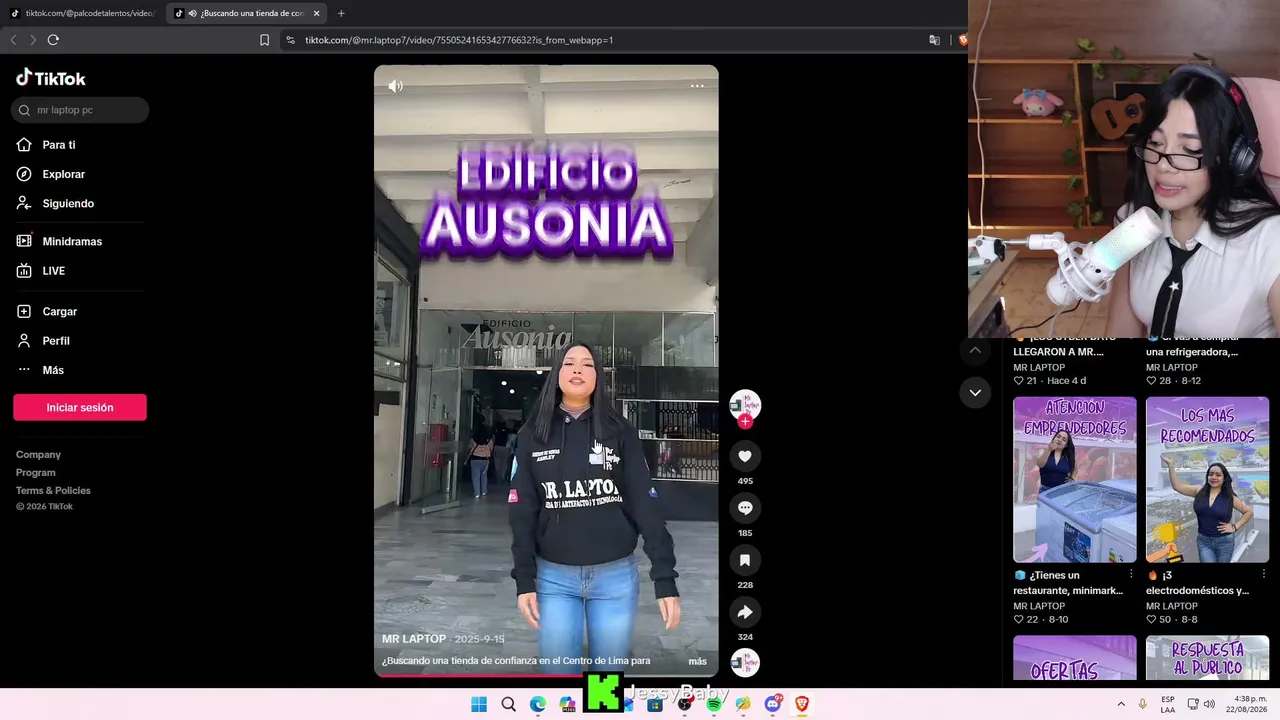The height and width of the screenshot is (720, 1280).
Task: Bookmark this page from the address bar
Action: coord(264,40)
